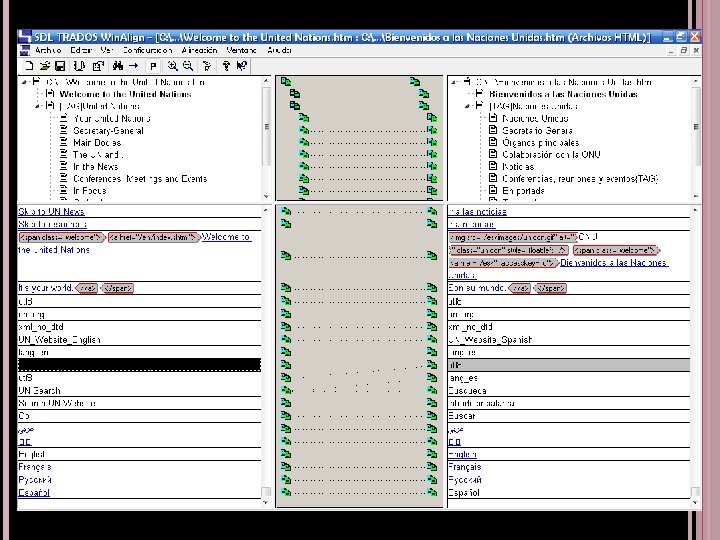Select 'Secretario General' in the right tree

(x=537, y=130)
